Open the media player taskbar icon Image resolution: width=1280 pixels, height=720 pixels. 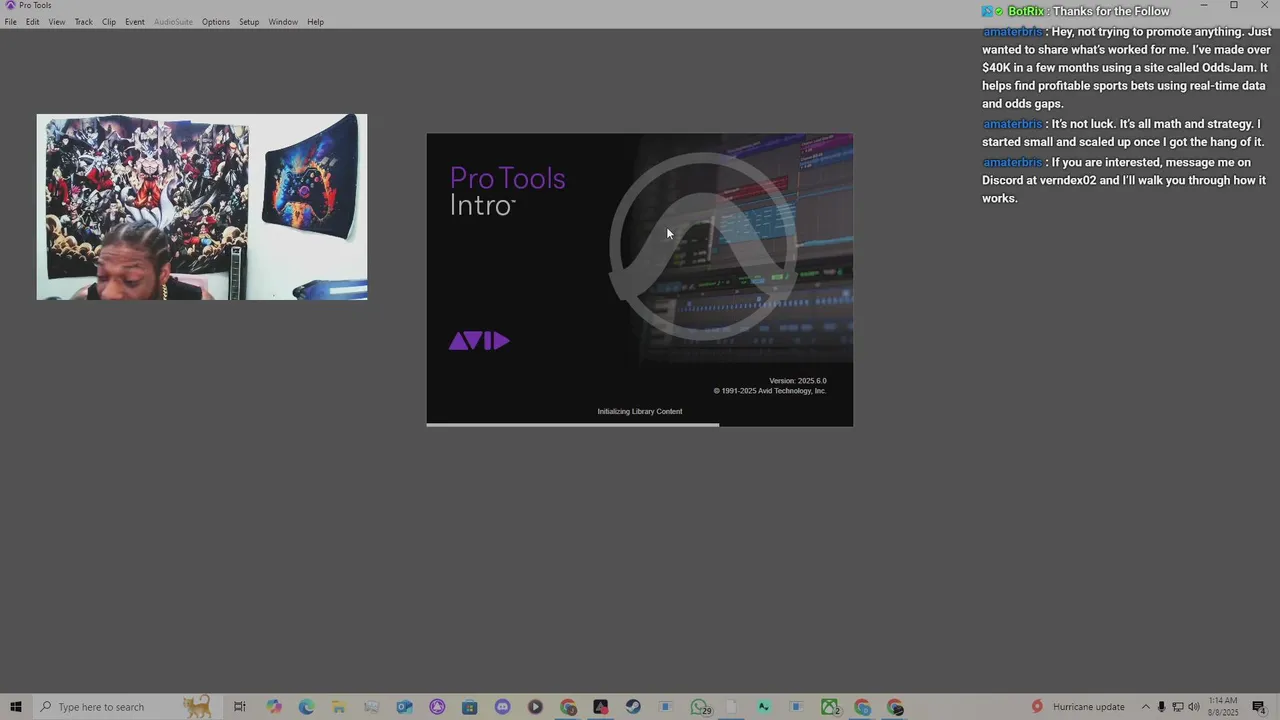(535, 707)
